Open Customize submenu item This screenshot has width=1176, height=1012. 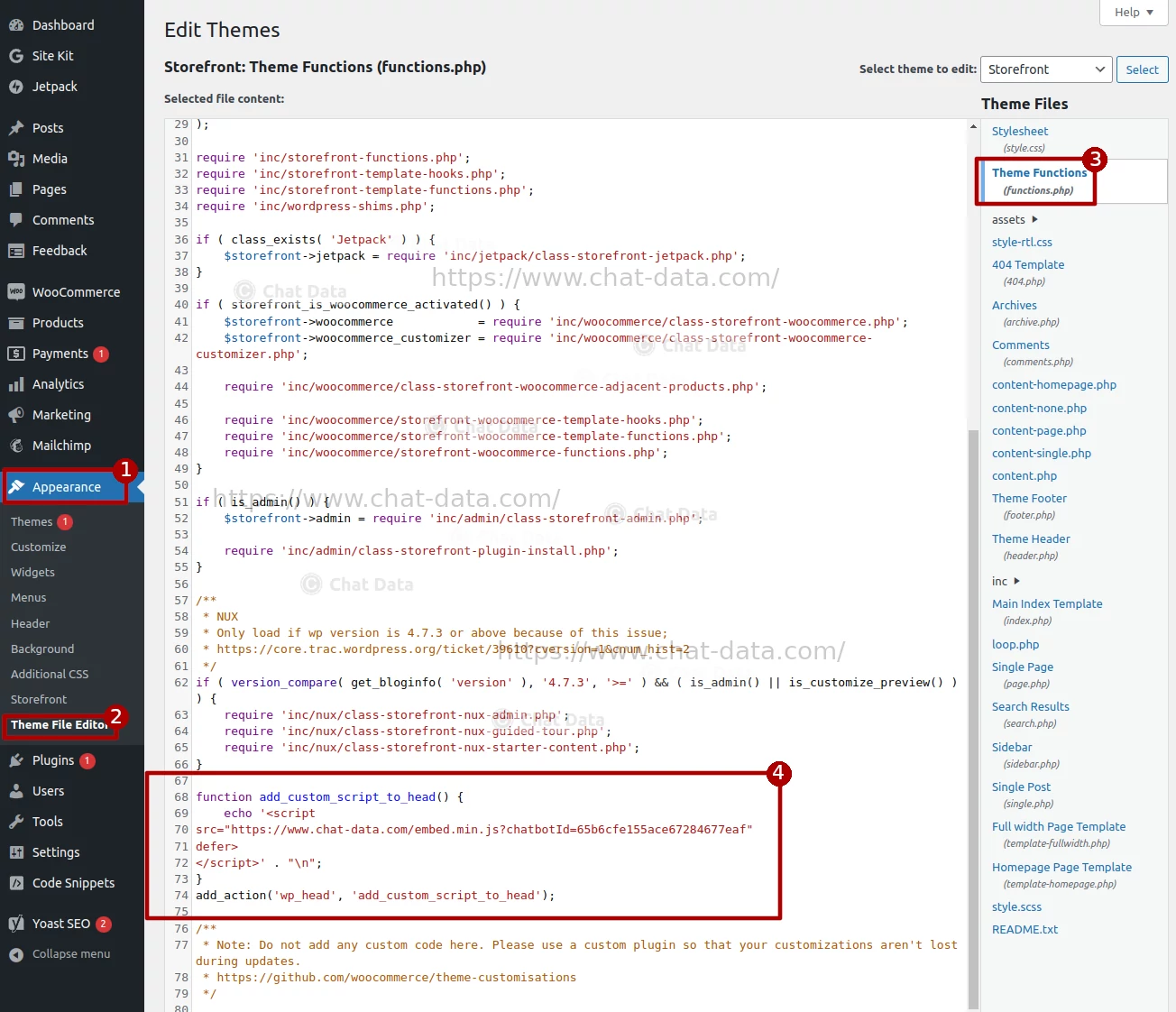pos(38,547)
